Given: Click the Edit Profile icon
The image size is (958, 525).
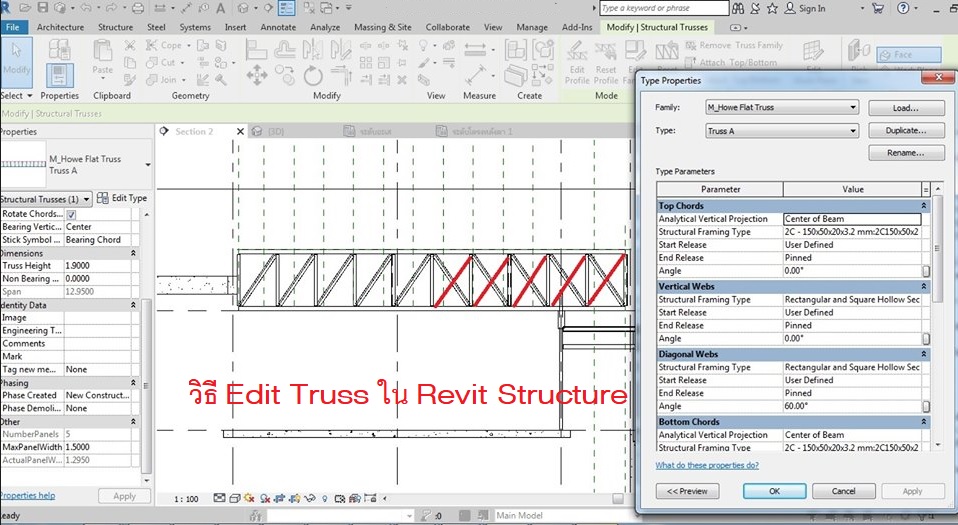Looking at the screenshot, I should tap(577, 62).
